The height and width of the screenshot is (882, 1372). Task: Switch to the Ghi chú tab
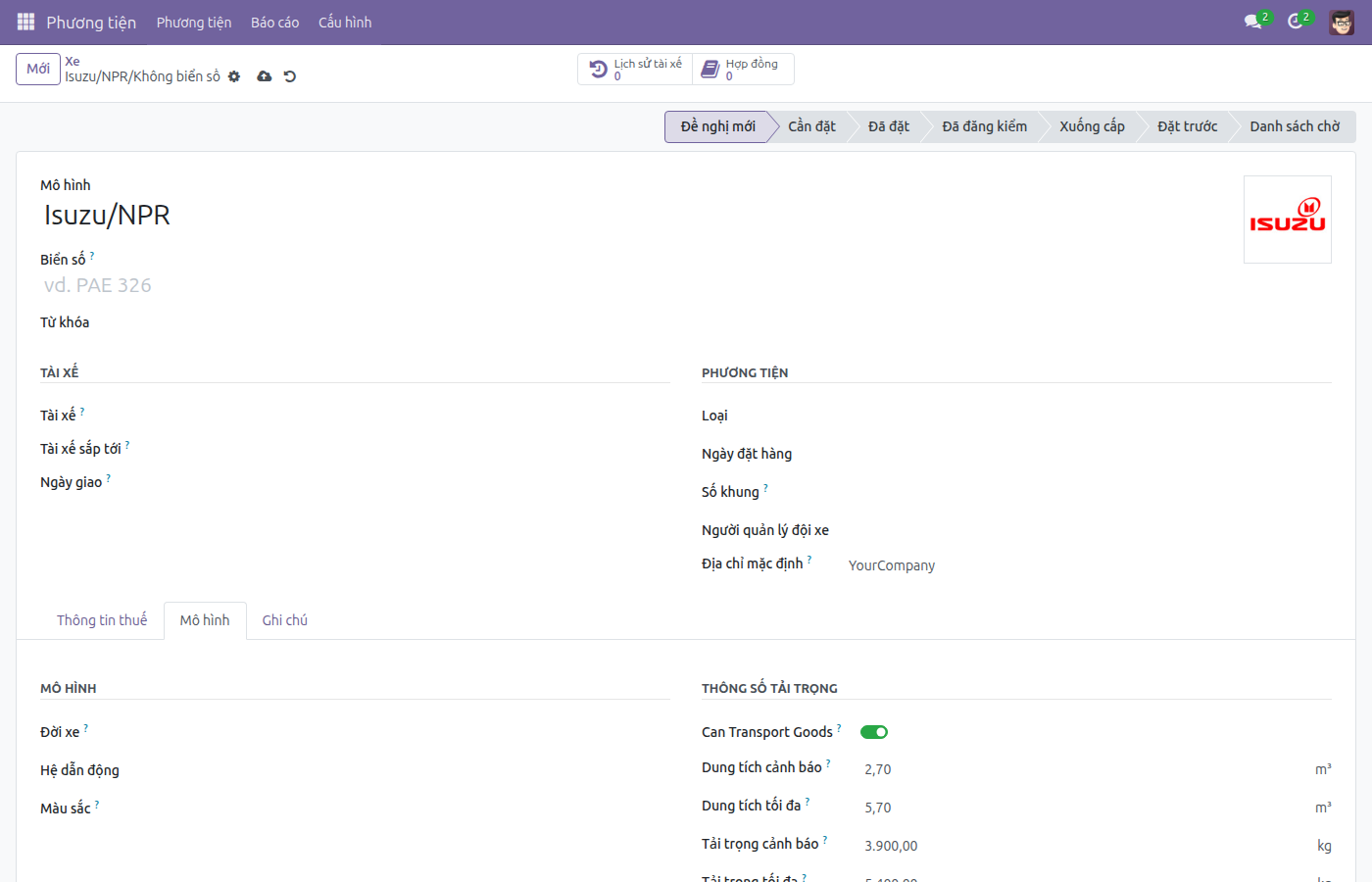pos(285,620)
